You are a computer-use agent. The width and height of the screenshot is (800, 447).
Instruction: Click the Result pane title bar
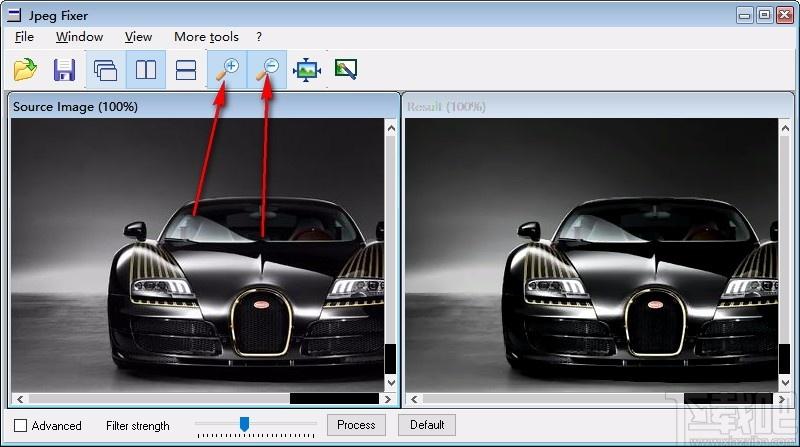[590, 106]
